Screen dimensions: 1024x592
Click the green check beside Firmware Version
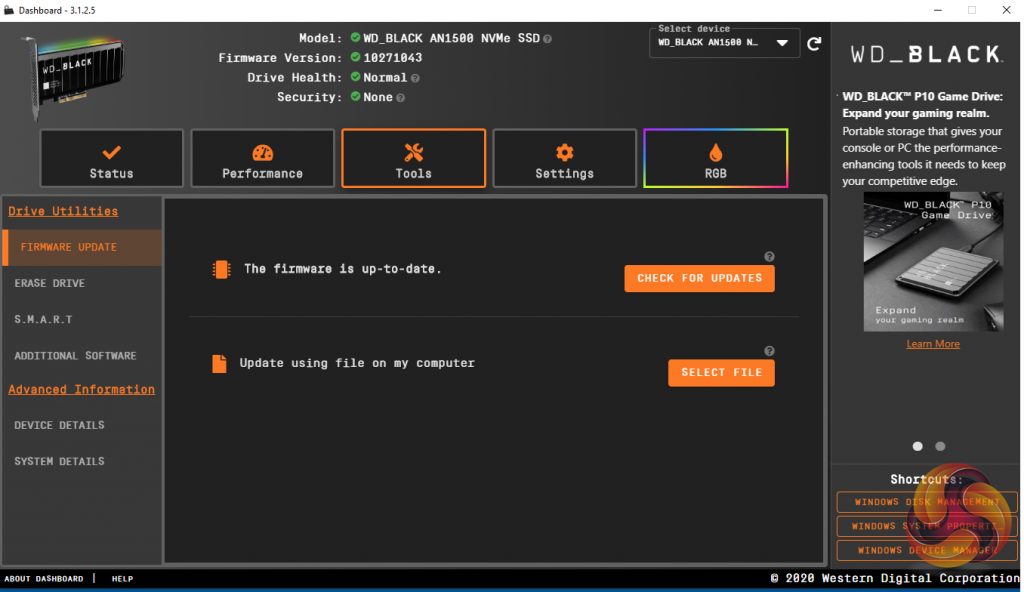tap(355, 58)
